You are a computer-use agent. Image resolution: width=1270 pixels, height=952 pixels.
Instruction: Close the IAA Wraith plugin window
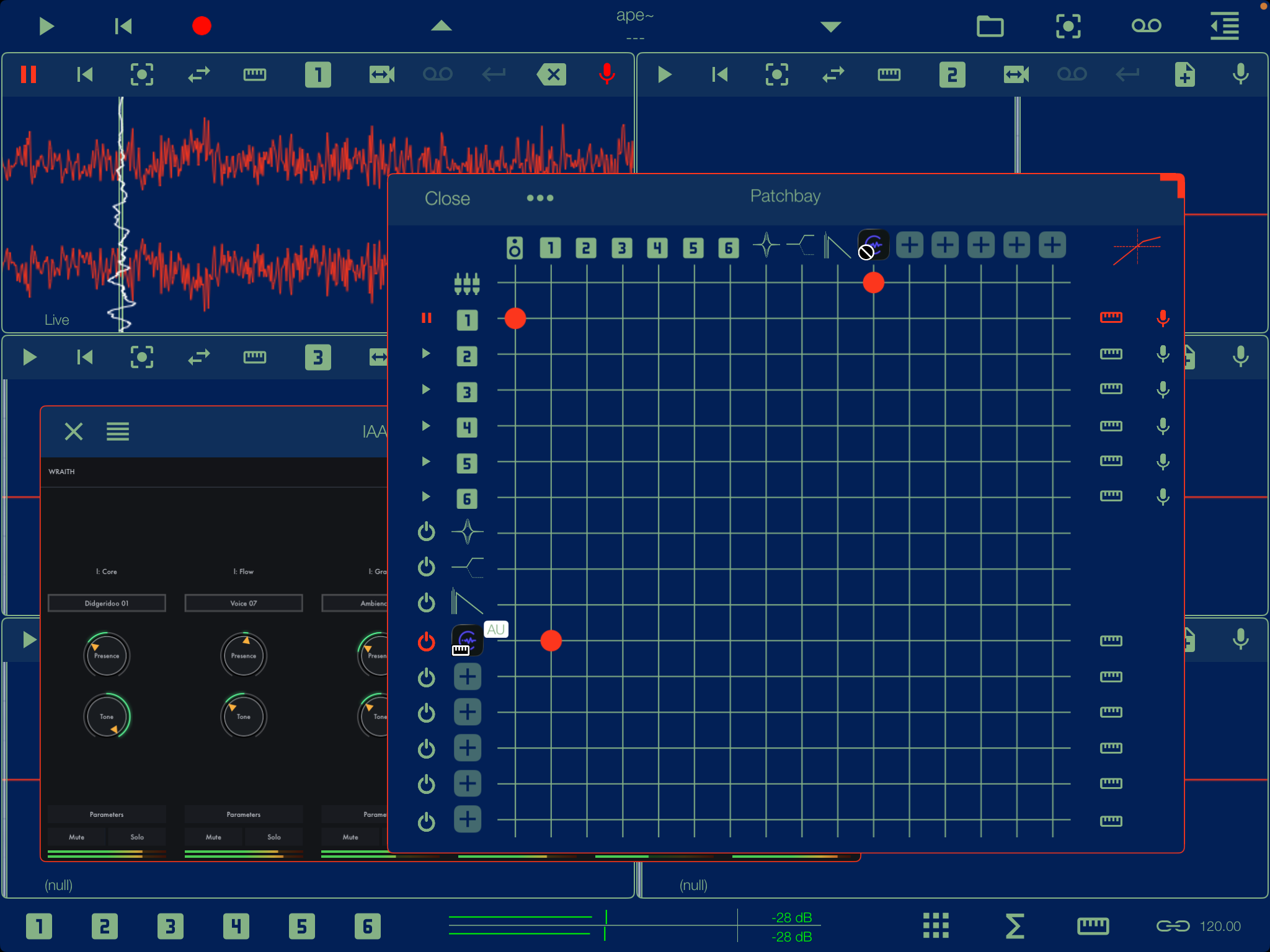[74, 431]
